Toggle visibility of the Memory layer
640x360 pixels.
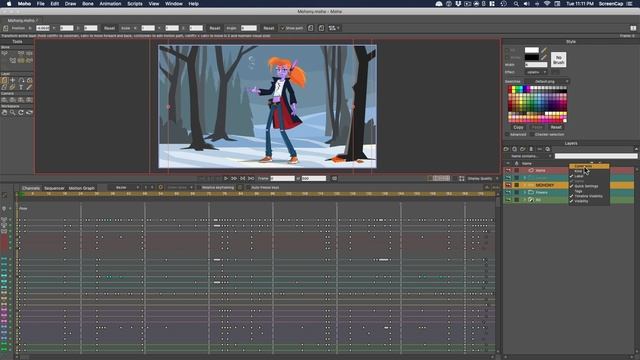coord(508,185)
